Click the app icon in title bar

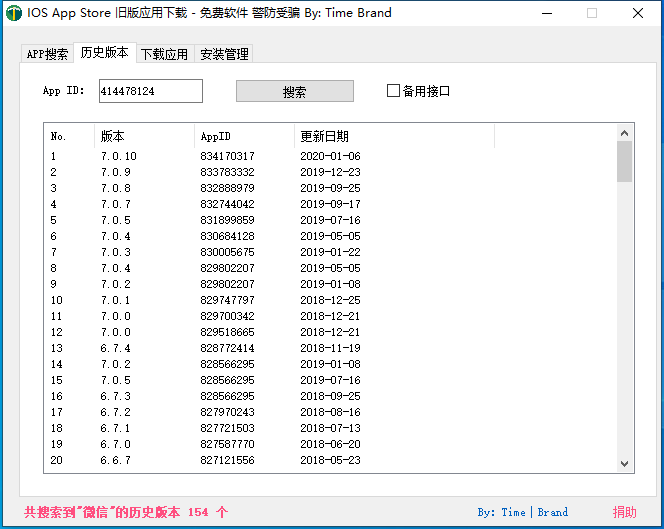(13, 13)
